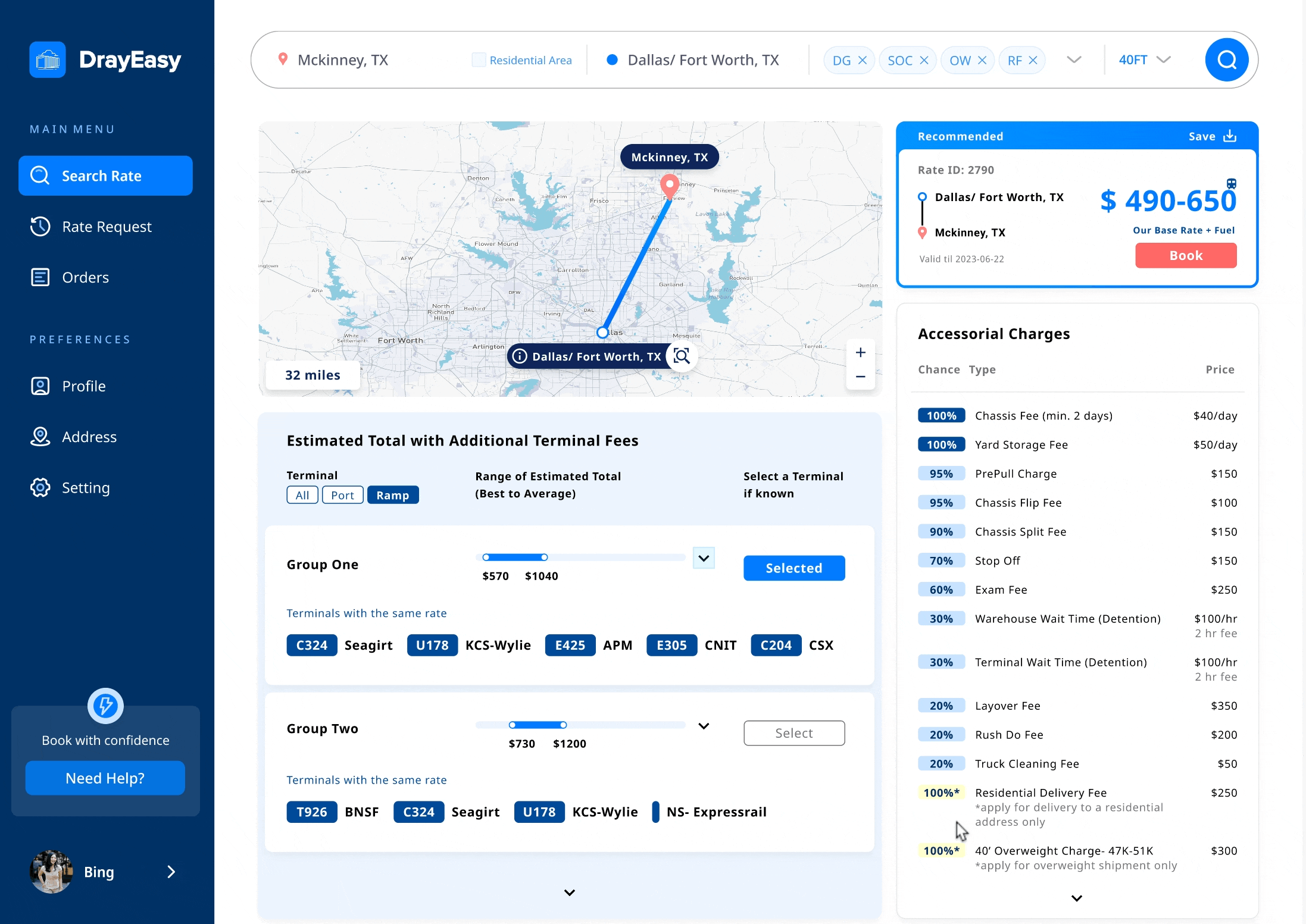Click the blue search magnifier button
The image size is (1306, 924).
[x=1226, y=59]
